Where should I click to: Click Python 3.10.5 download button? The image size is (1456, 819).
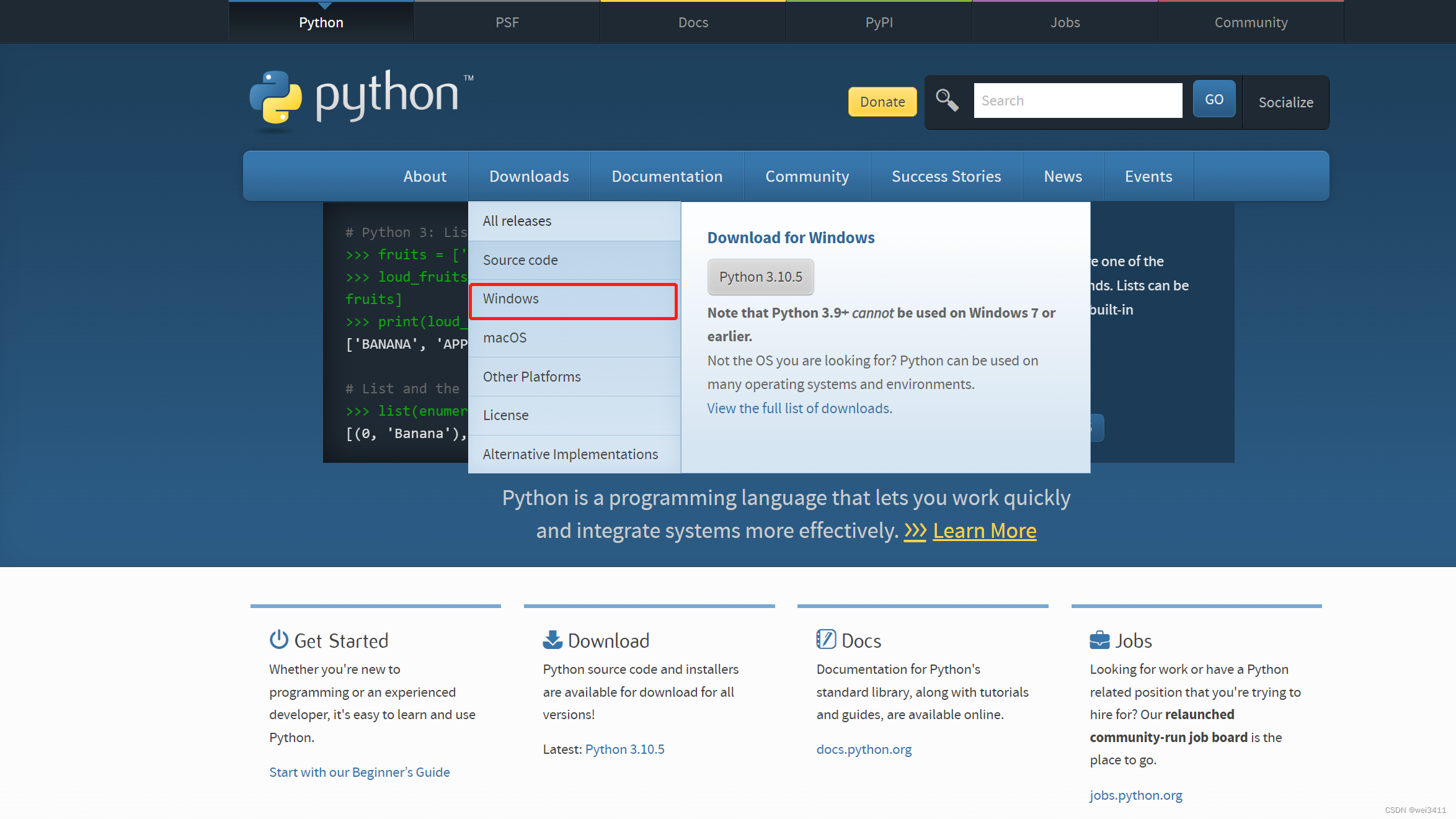(759, 277)
